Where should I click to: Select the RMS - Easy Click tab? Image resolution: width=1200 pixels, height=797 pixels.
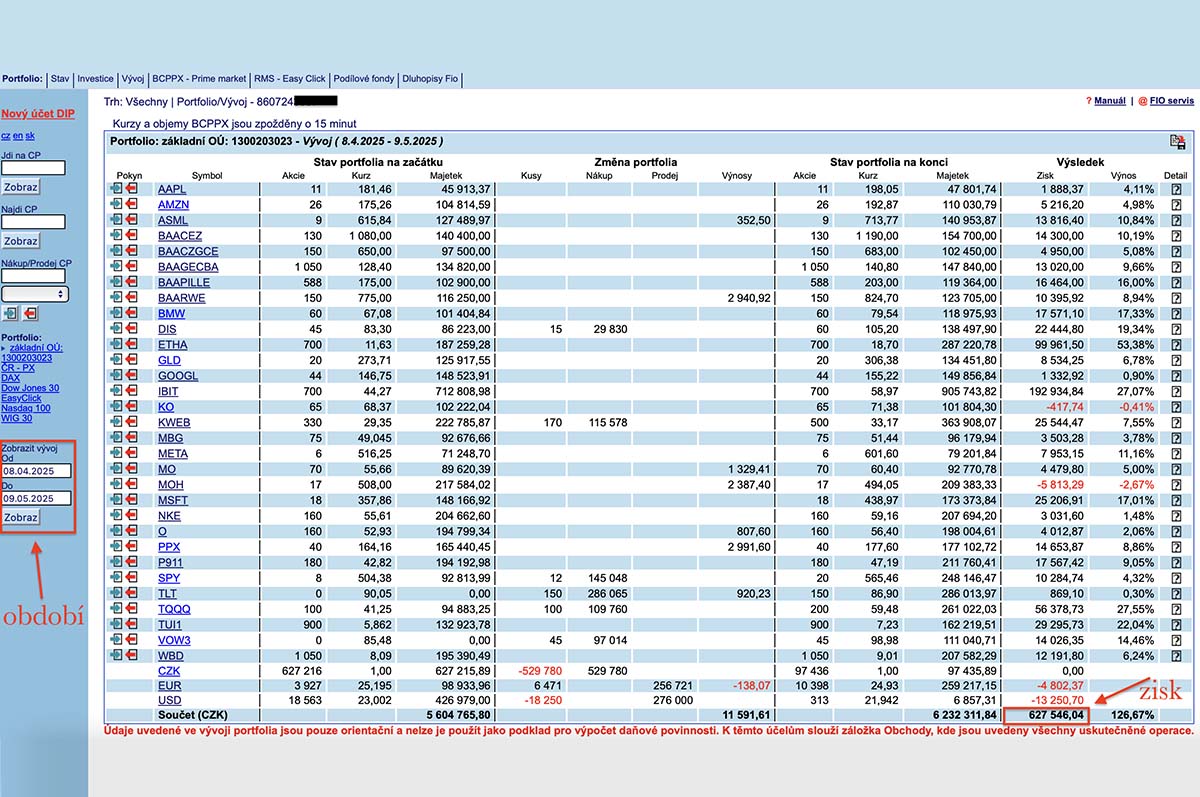click(x=290, y=79)
